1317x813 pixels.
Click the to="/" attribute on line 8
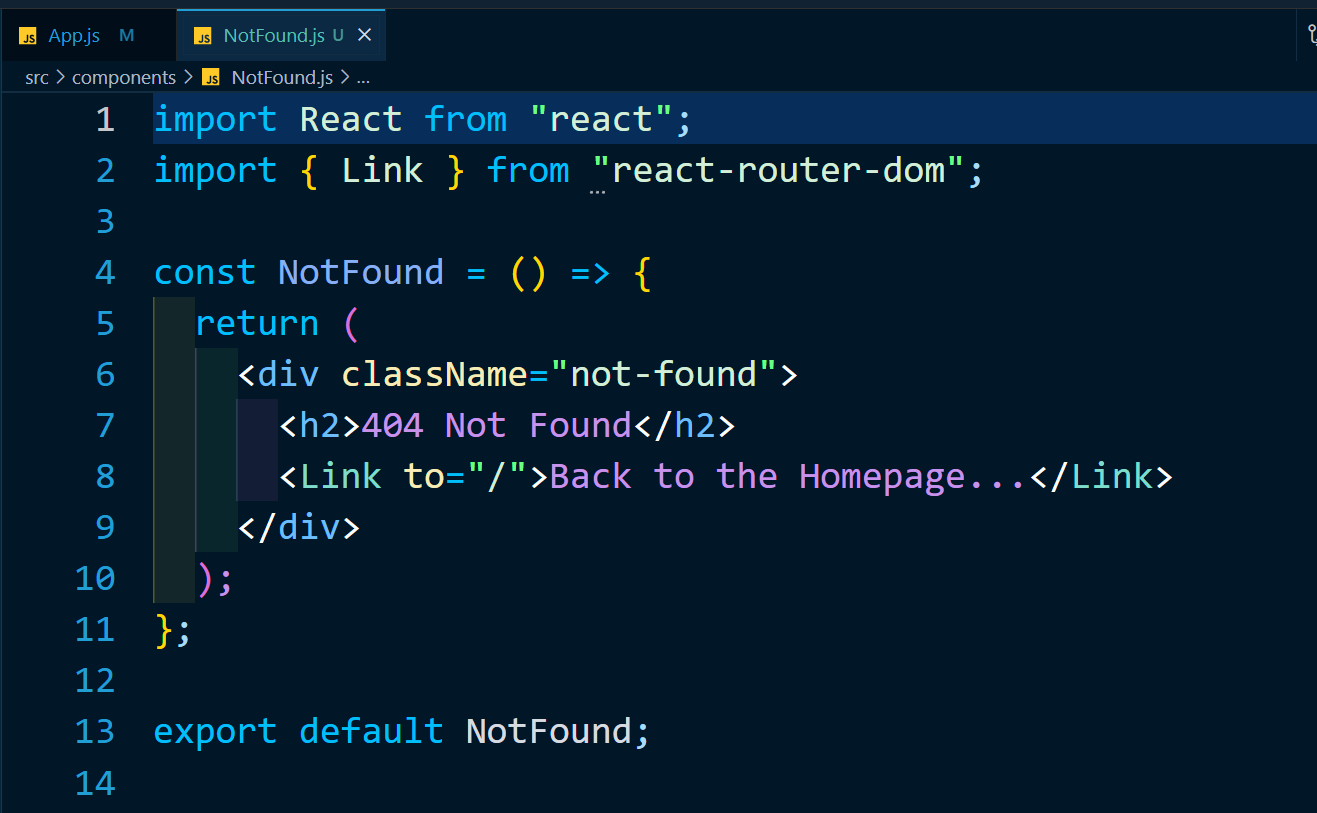pyautogui.click(x=466, y=477)
